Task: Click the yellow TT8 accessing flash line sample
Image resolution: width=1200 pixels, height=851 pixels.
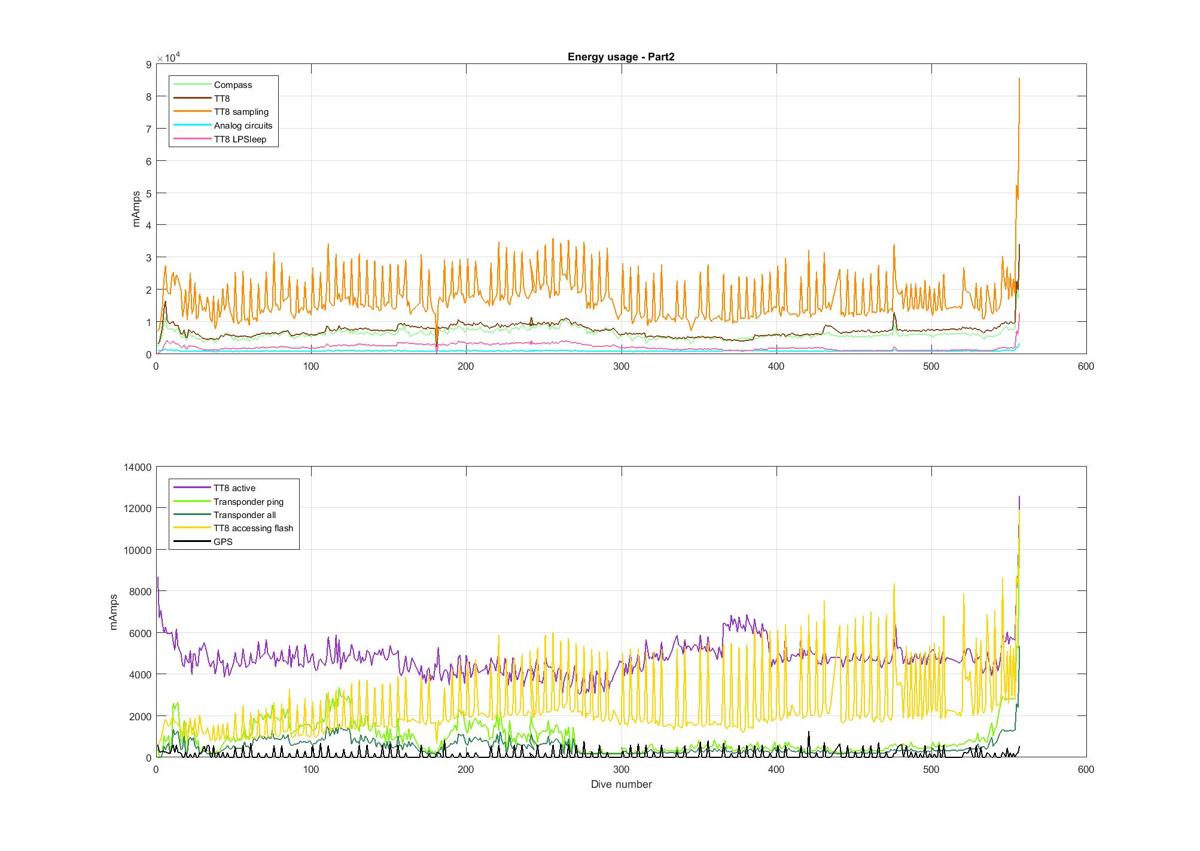Action: (x=191, y=528)
